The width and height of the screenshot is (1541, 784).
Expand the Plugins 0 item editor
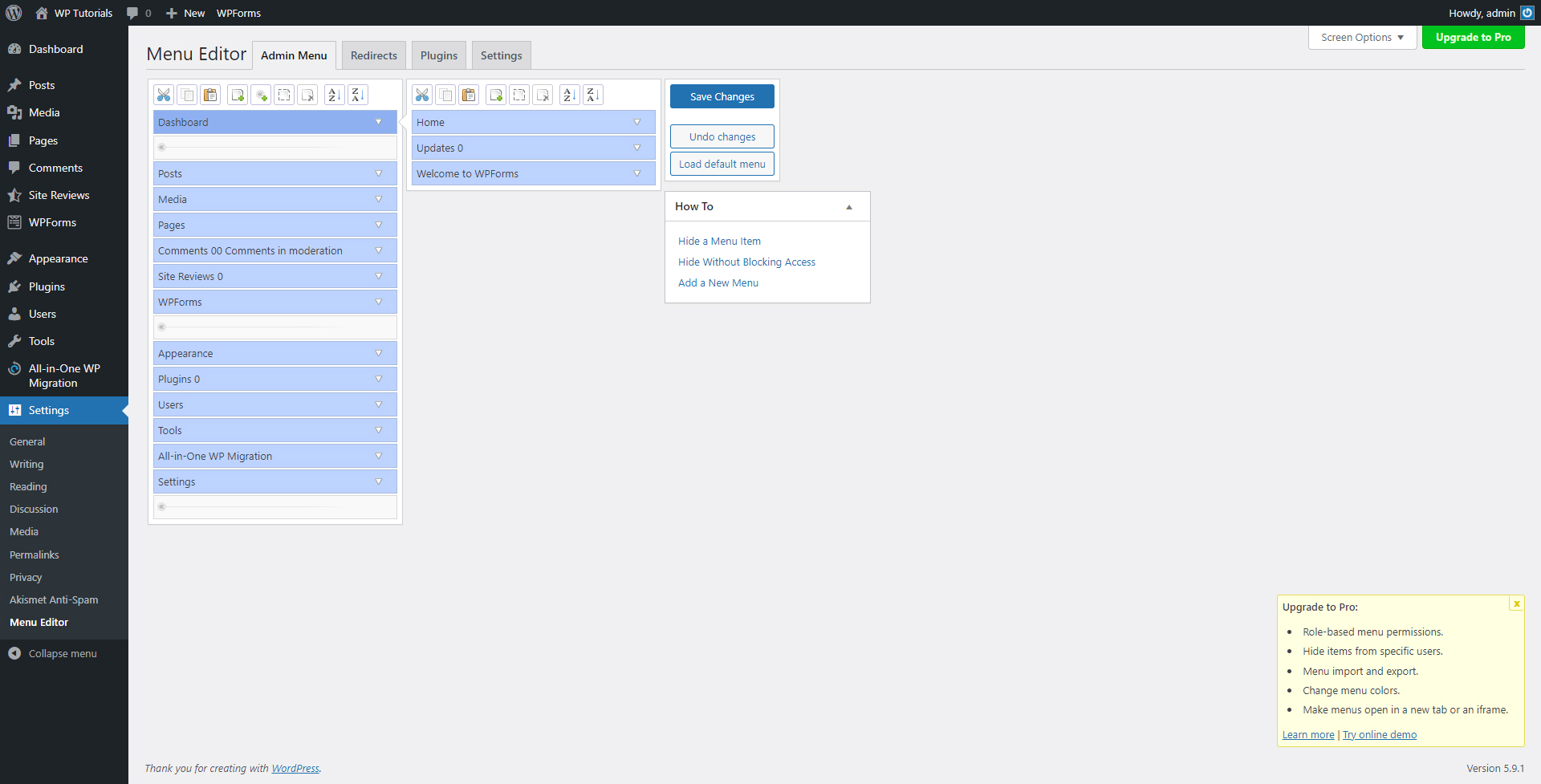379,379
